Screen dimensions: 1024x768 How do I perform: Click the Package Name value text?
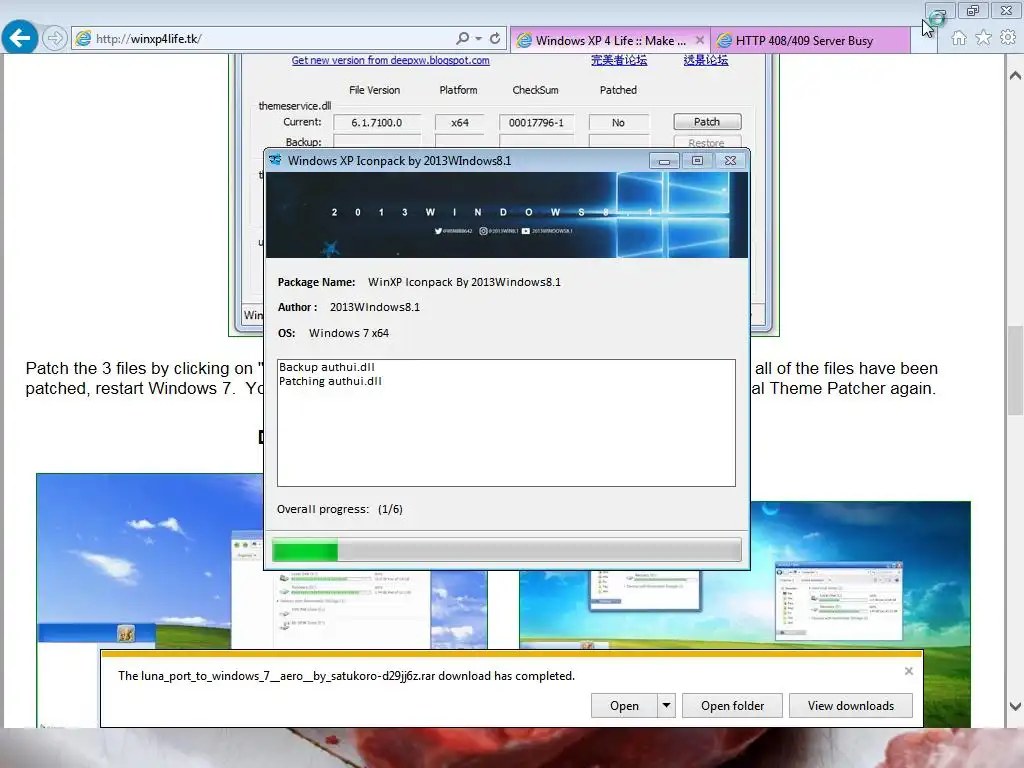point(464,282)
